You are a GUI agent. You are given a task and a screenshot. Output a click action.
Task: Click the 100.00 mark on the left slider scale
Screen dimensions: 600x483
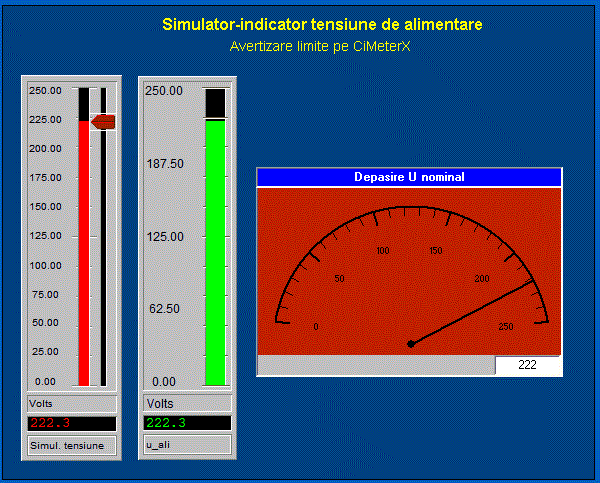point(45,266)
